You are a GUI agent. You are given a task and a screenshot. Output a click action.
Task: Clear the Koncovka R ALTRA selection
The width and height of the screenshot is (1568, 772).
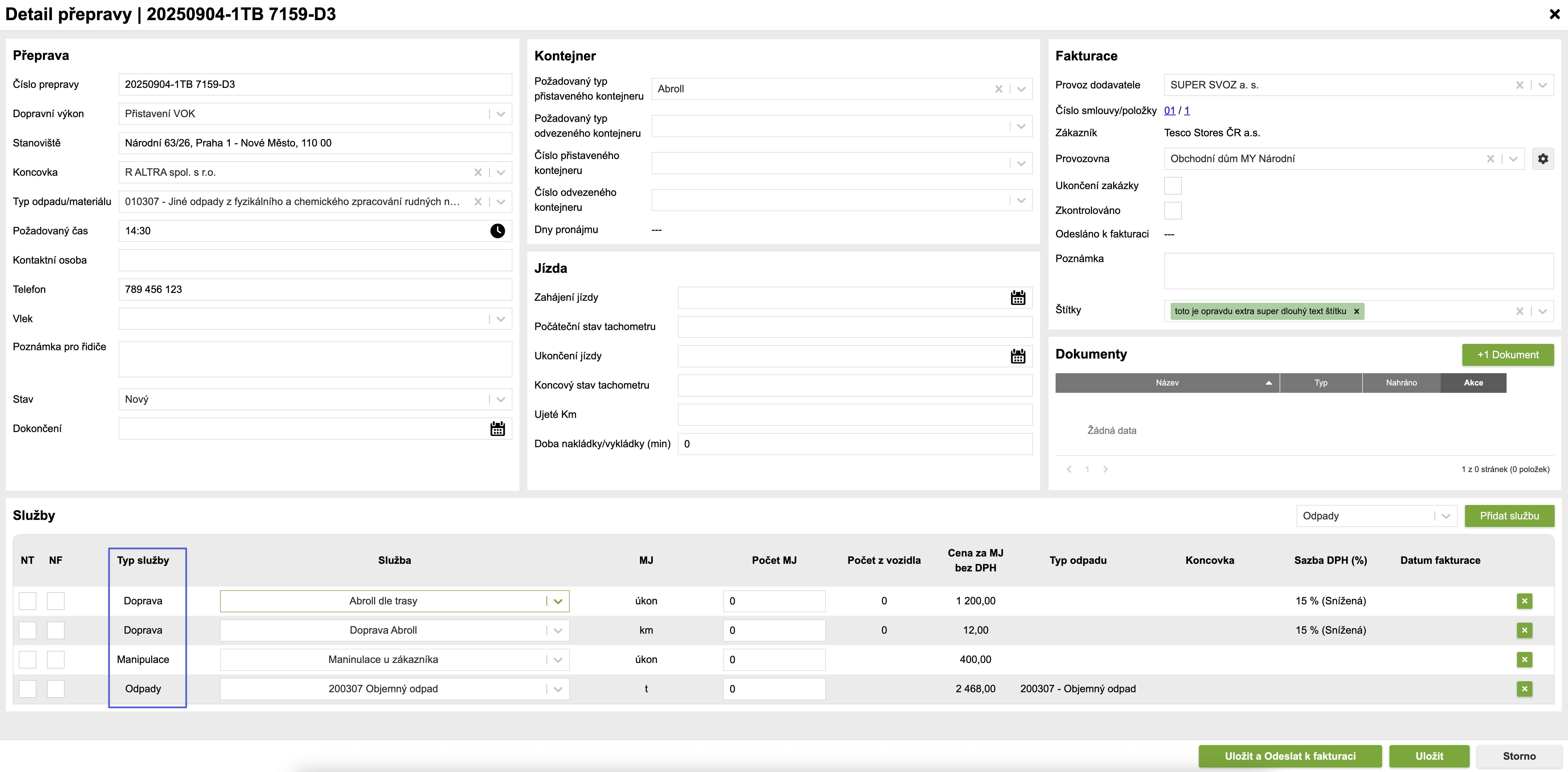[478, 172]
